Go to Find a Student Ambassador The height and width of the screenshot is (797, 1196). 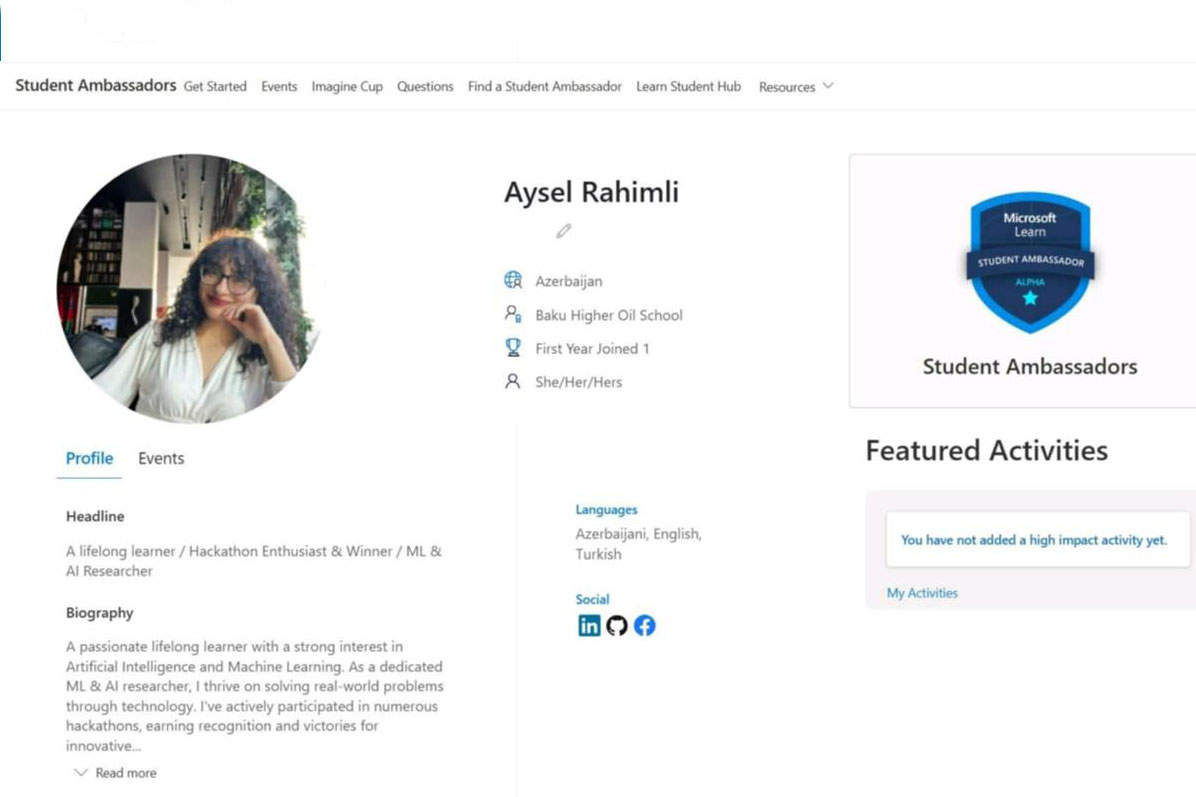click(x=545, y=87)
